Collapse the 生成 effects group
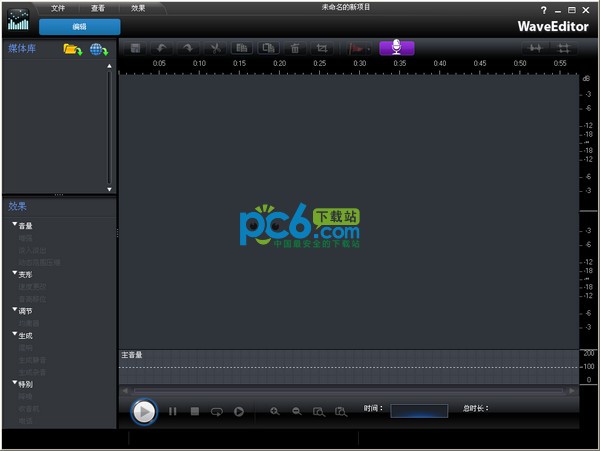Viewport: 600px width, 451px height. pos(15,334)
